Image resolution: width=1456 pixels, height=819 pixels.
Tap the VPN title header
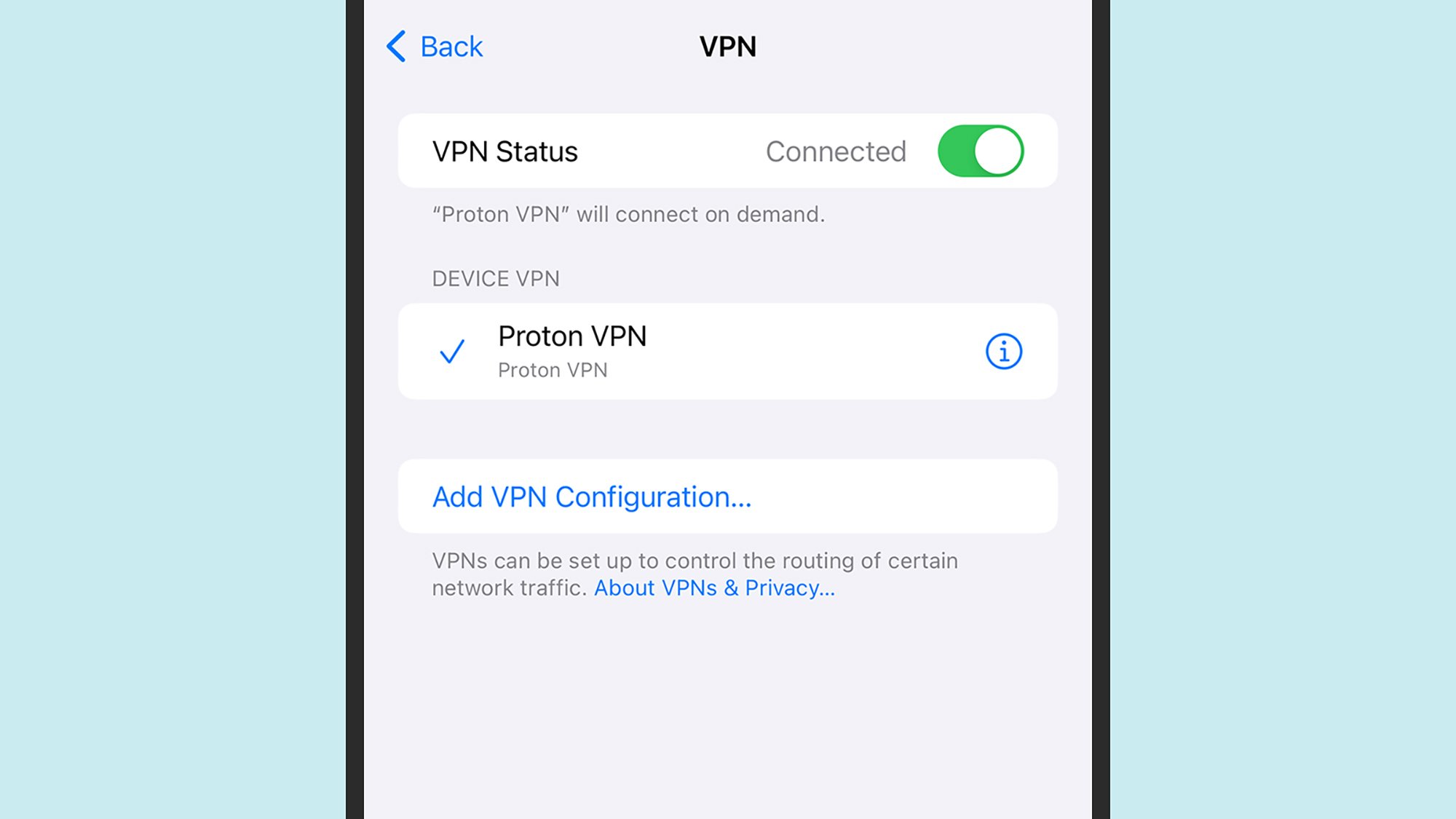click(x=727, y=46)
